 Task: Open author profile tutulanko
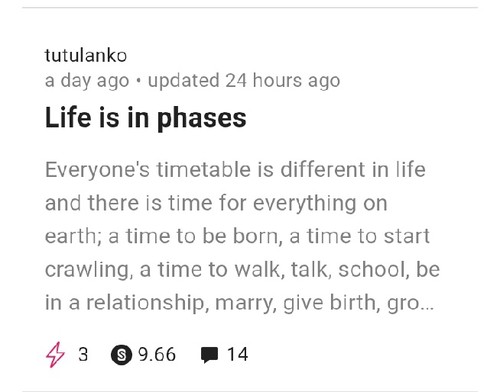click(x=86, y=56)
